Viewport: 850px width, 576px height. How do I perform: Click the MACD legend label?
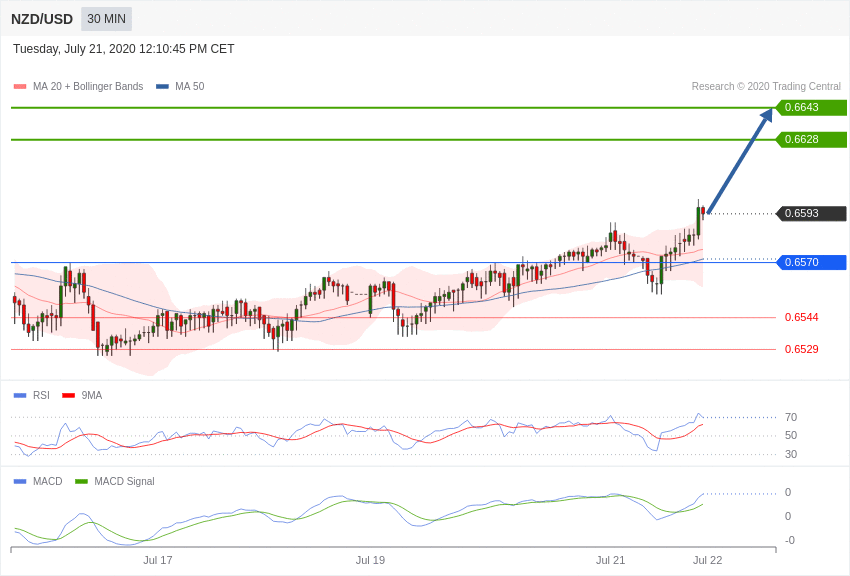click(48, 481)
